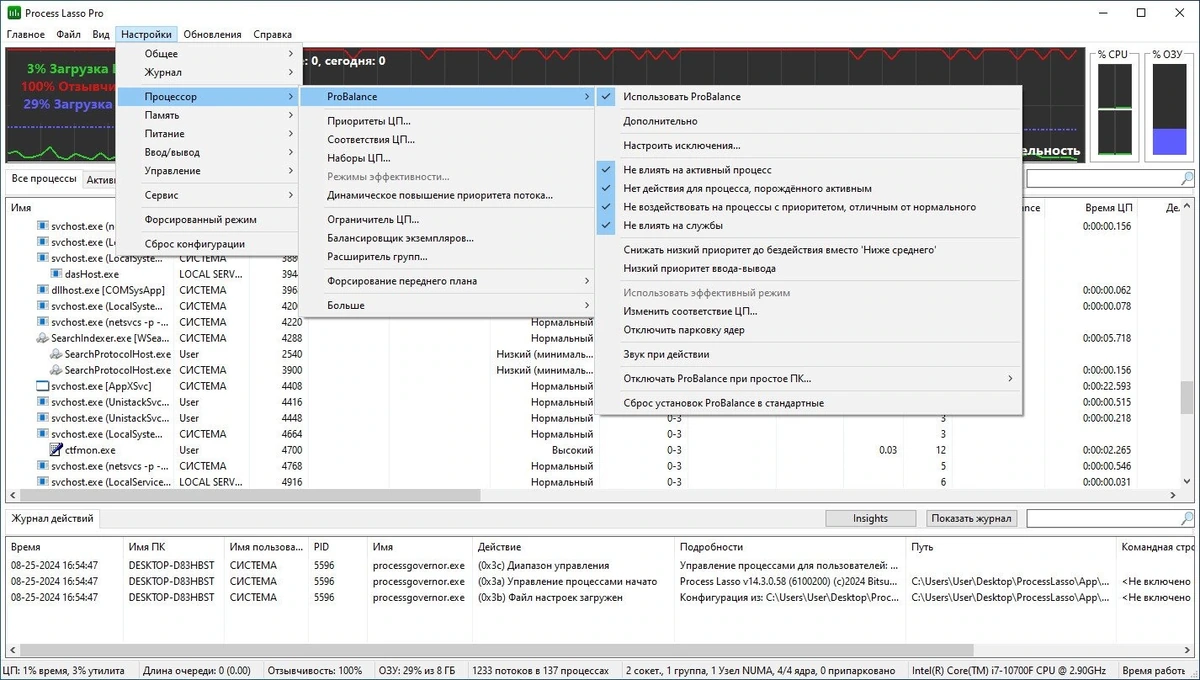The image size is (1200, 680).
Task: Open the 'Обновления' menu
Action: 212,34
